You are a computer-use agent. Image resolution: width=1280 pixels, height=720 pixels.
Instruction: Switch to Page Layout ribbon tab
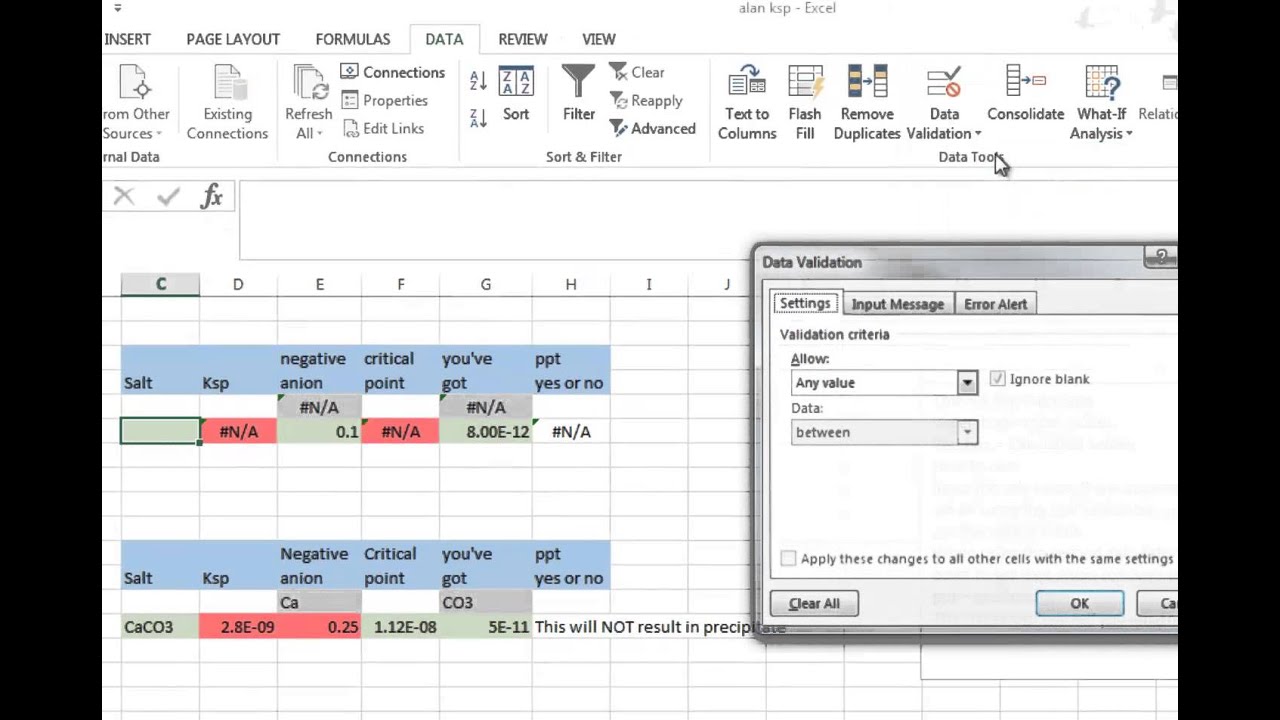coord(233,39)
